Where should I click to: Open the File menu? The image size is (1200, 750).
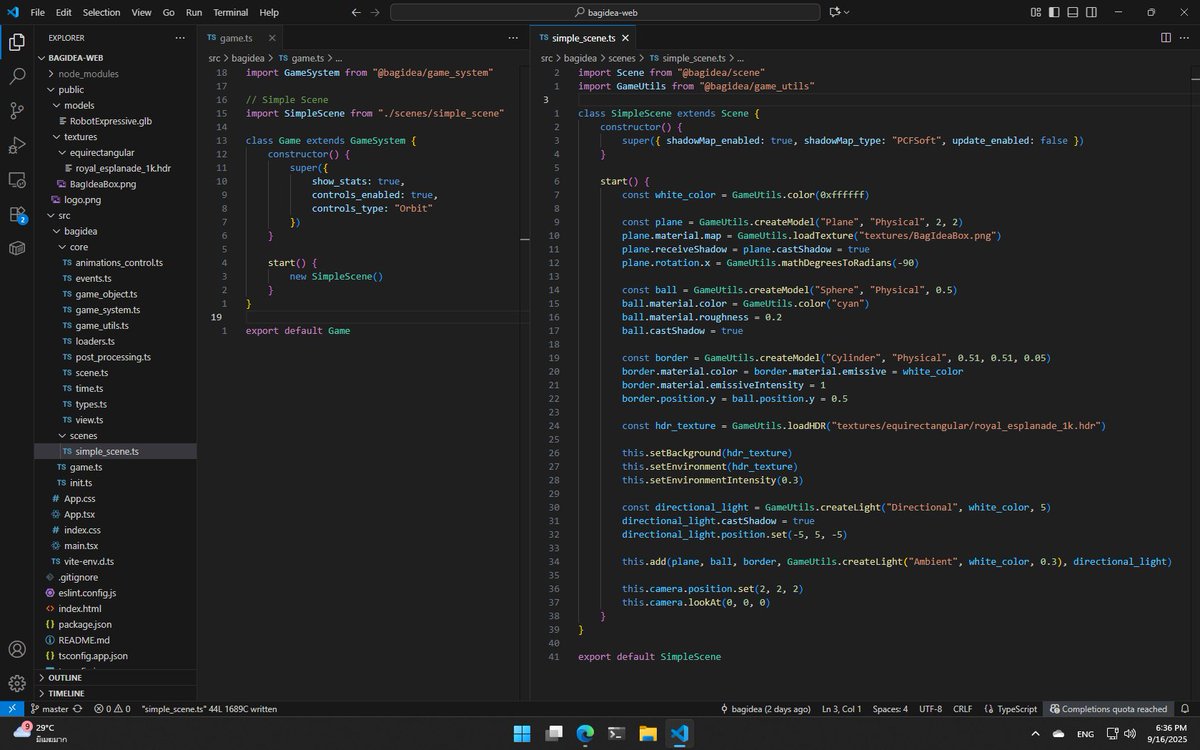click(x=37, y=12)
